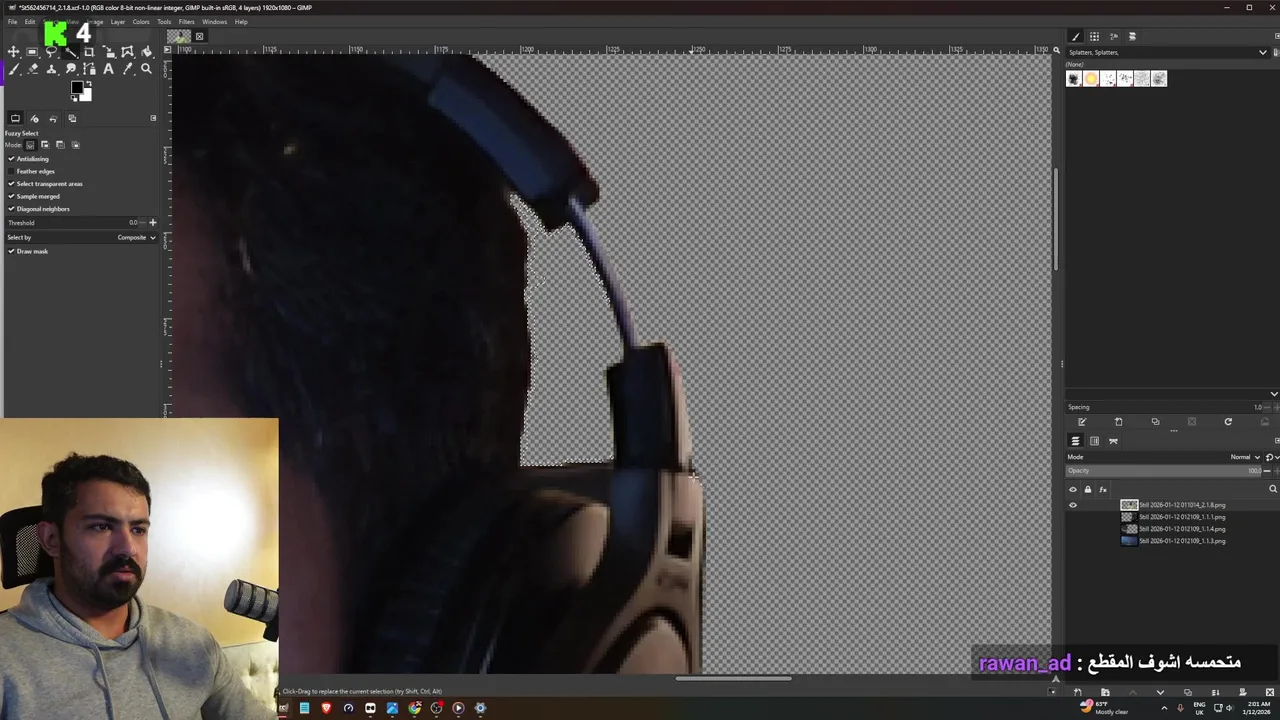Screen dimensions: 1280x720
Task: Switch to the Paths tab in layers dock
Action: tap(1113, 441)
